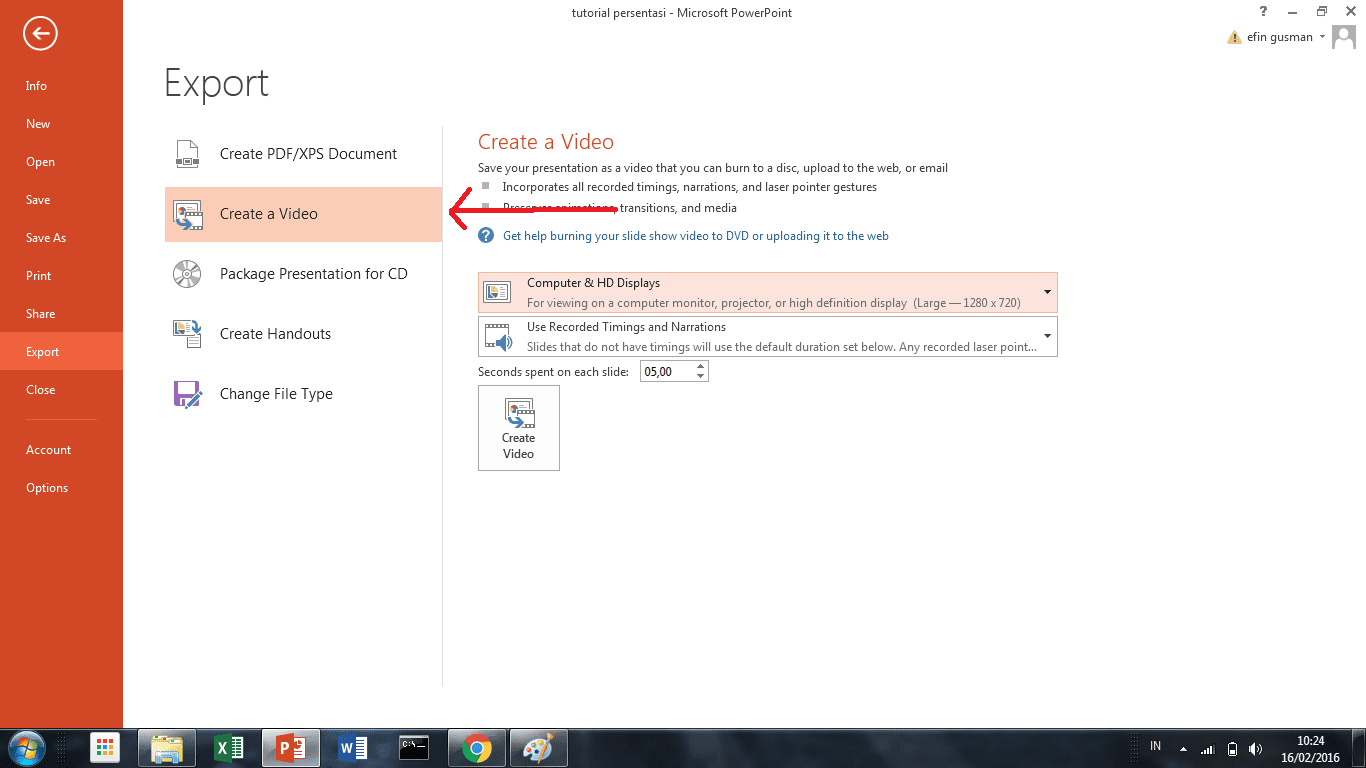Click the account warning triangle icon
Screen dimensions: 1366x768
point(1234,38)
